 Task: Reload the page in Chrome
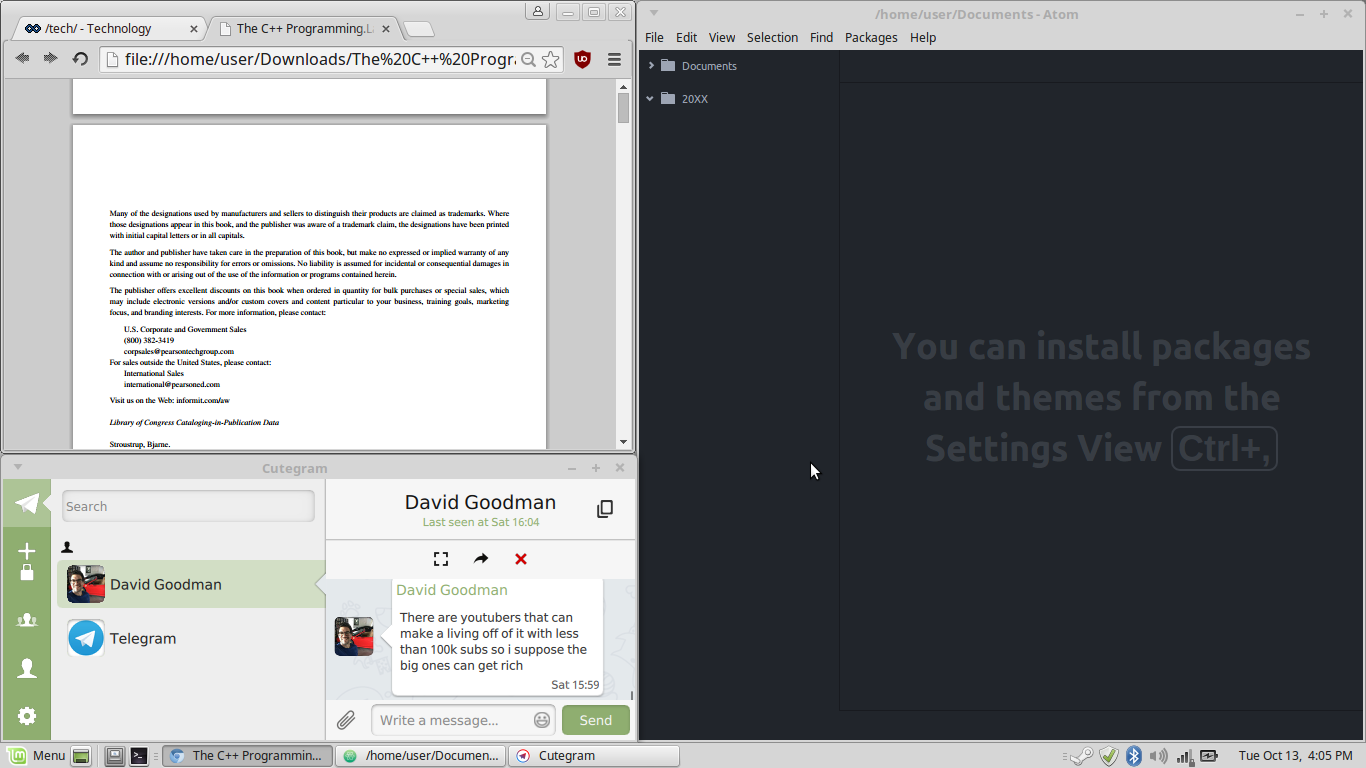tap(80, 59)
